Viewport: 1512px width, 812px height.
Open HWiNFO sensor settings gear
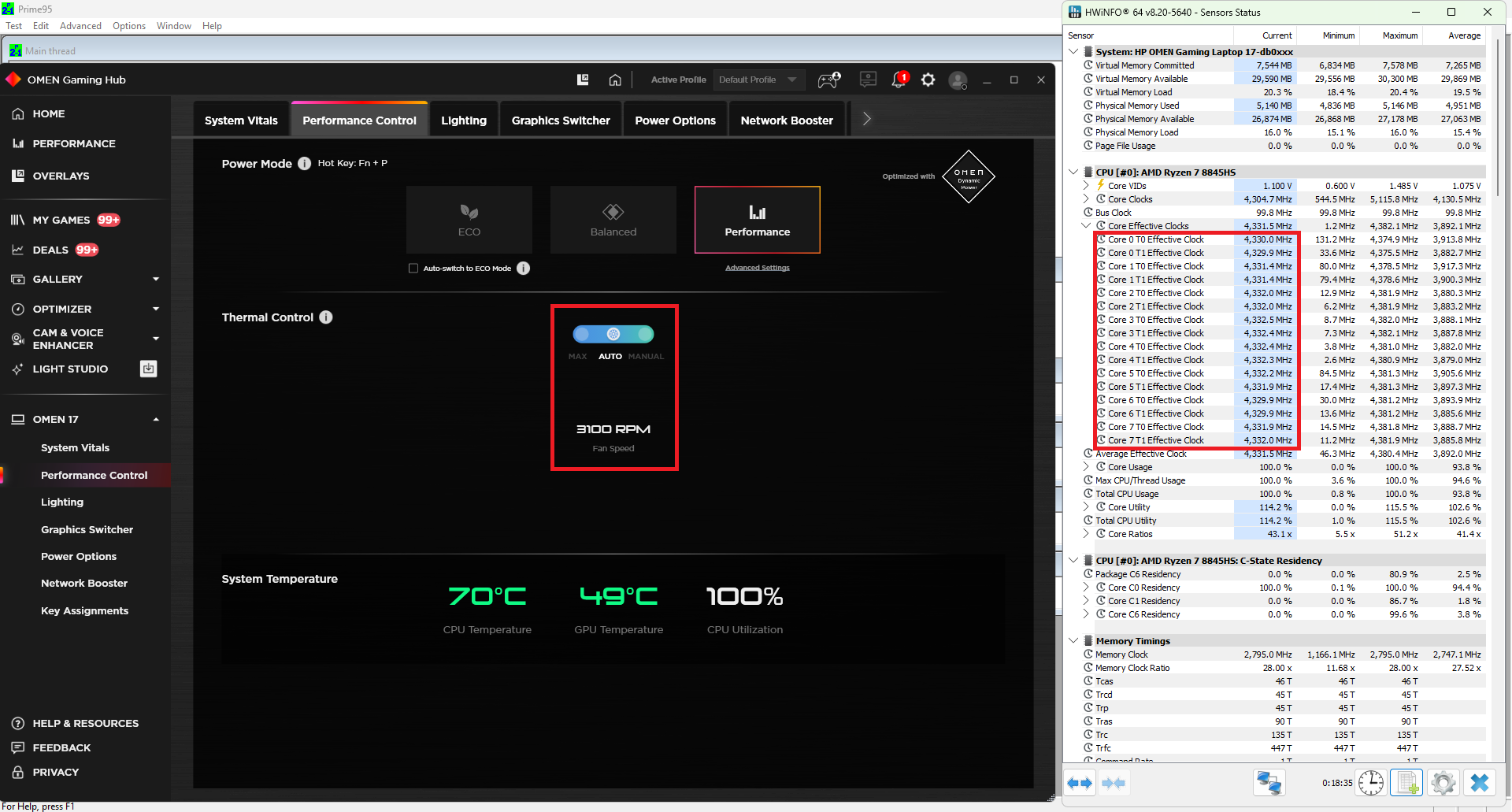click(1443, 783)
